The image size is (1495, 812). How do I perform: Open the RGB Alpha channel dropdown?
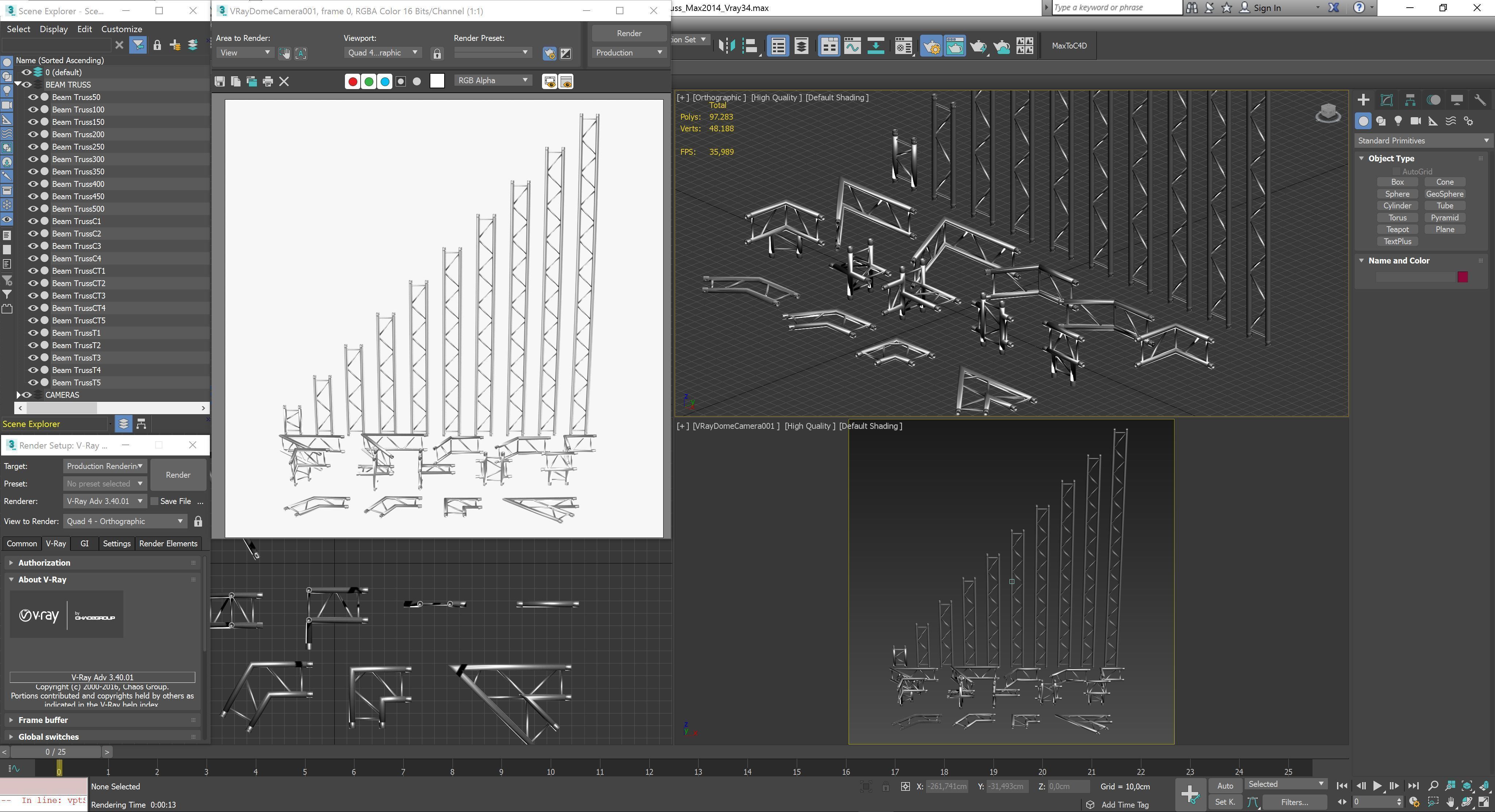coord(492,81)
